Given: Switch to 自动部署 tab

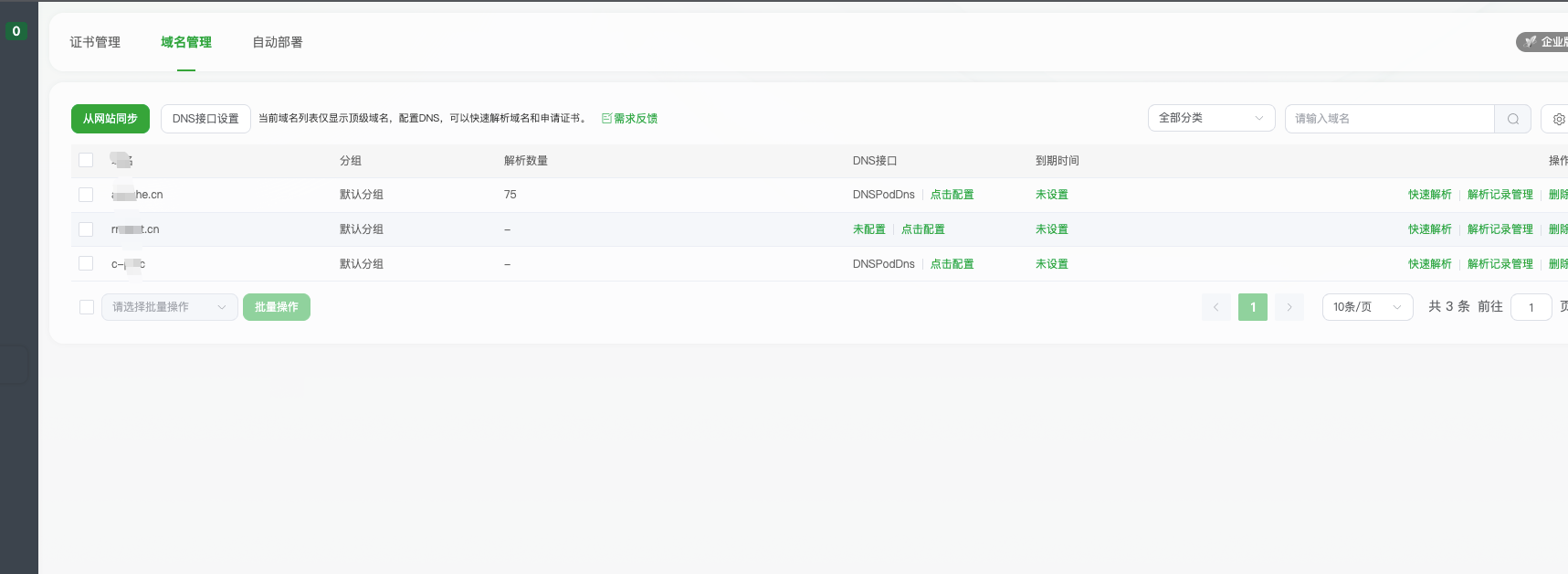Looking at the screenshot, I should point(278,42).
